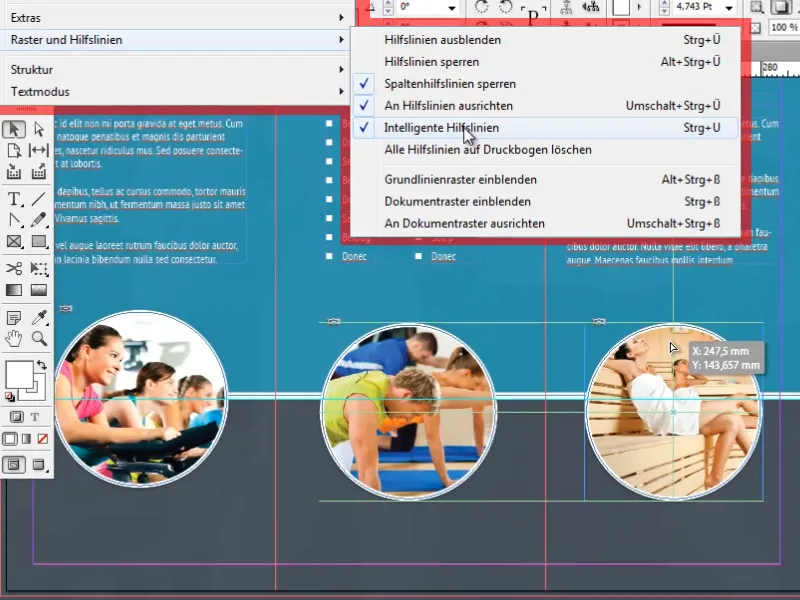
Task: Open the Struktur menu item
Action: tap(176, 70)
